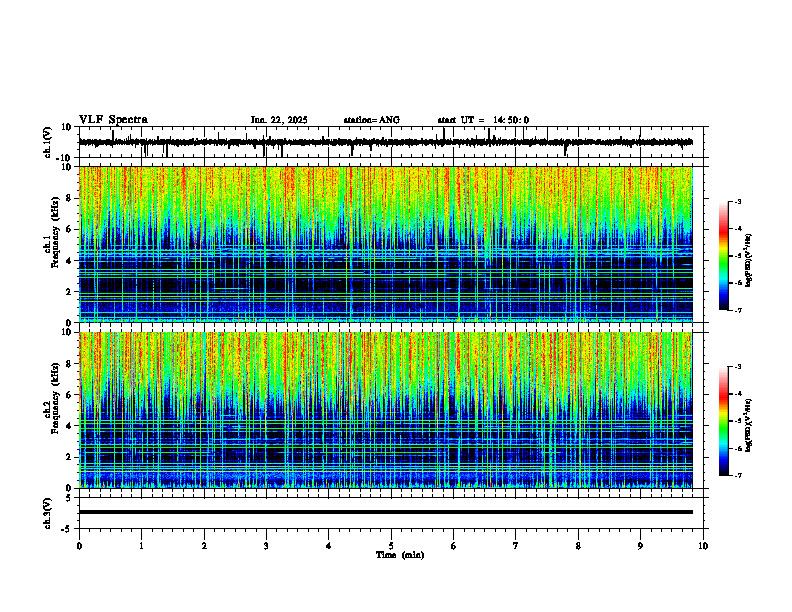The image size is (792, 612).
Task: Click the "station=ANG" header label
Action: click(372, 120)
